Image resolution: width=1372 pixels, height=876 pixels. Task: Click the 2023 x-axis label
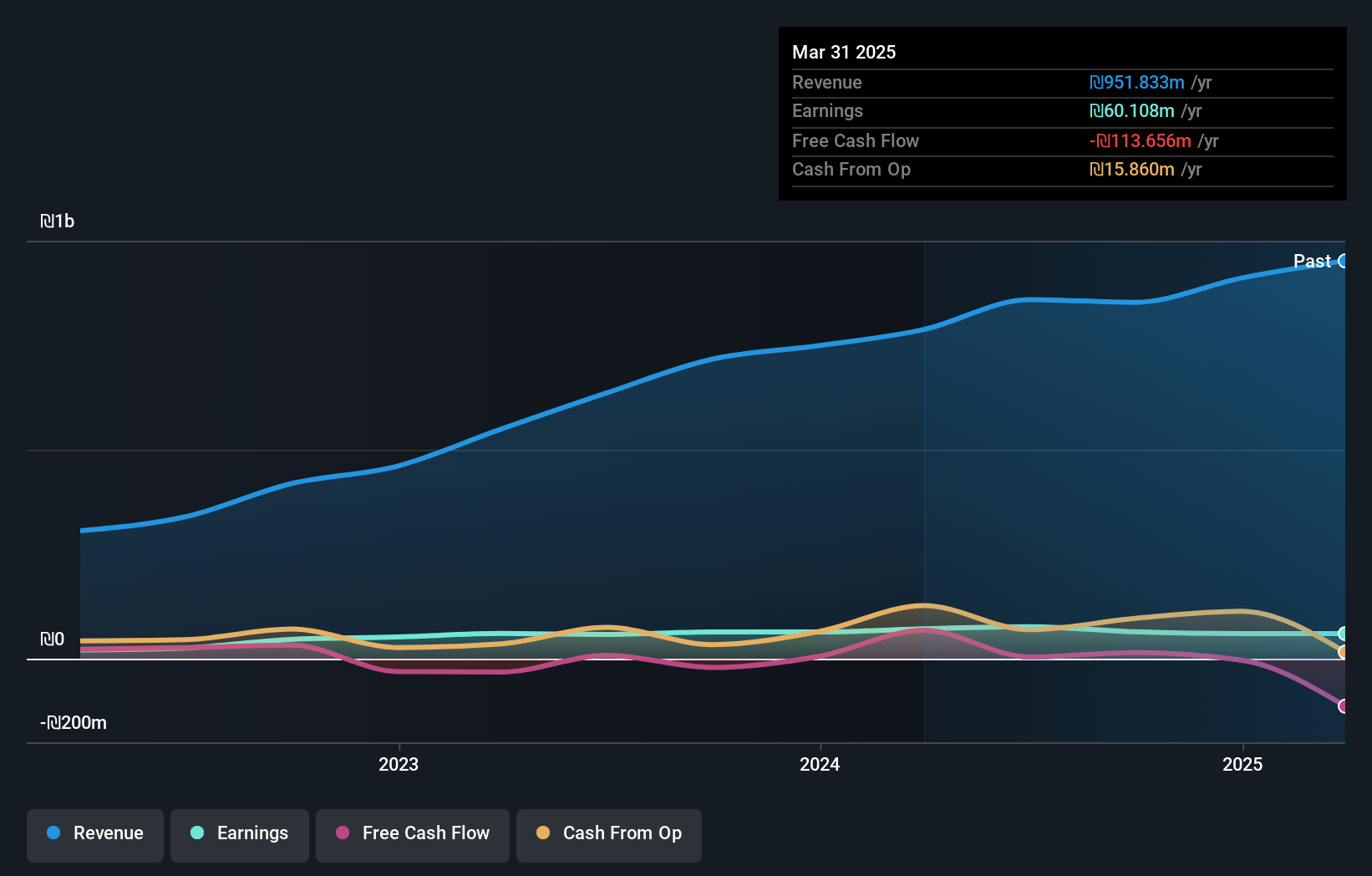point(399,764)
